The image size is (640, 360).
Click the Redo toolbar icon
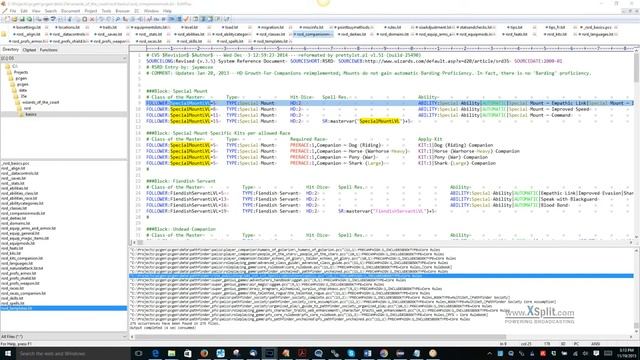pos(109,19)
